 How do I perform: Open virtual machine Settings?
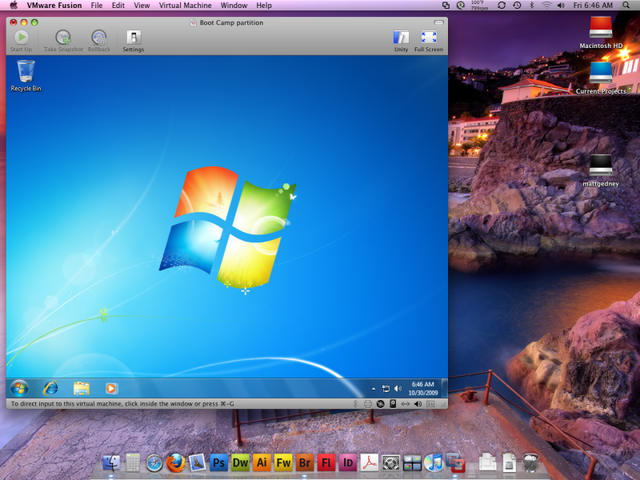point(133,38)
